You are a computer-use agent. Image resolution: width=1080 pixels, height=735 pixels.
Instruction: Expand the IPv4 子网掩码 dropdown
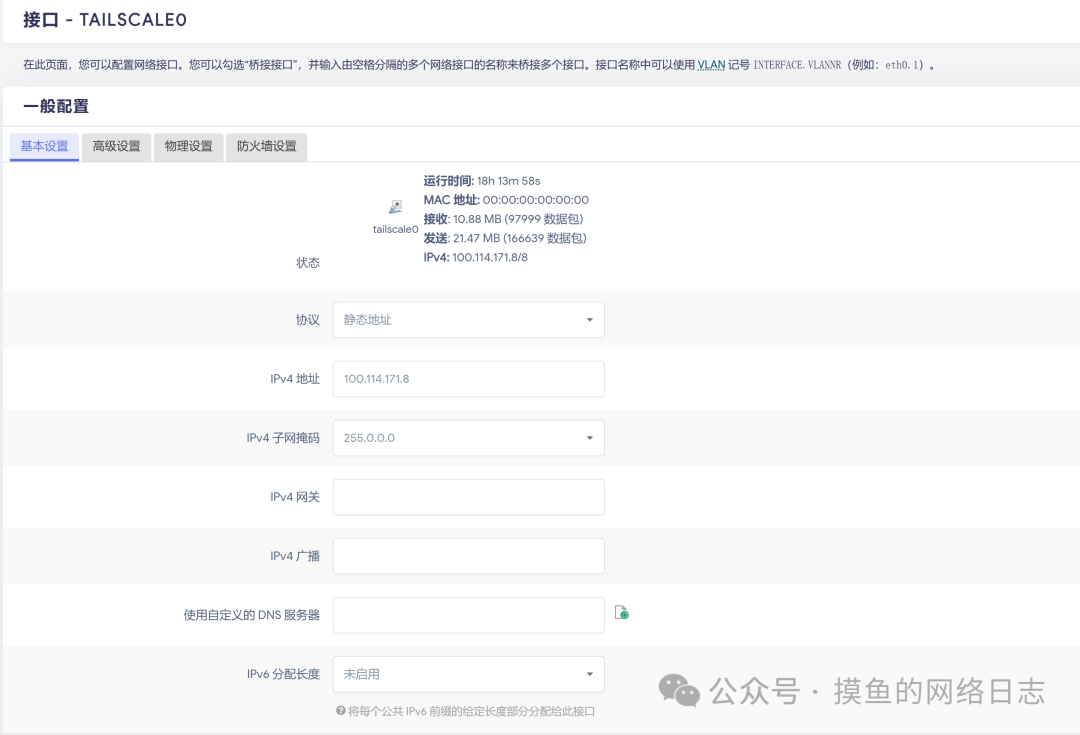tap(468, 438)
